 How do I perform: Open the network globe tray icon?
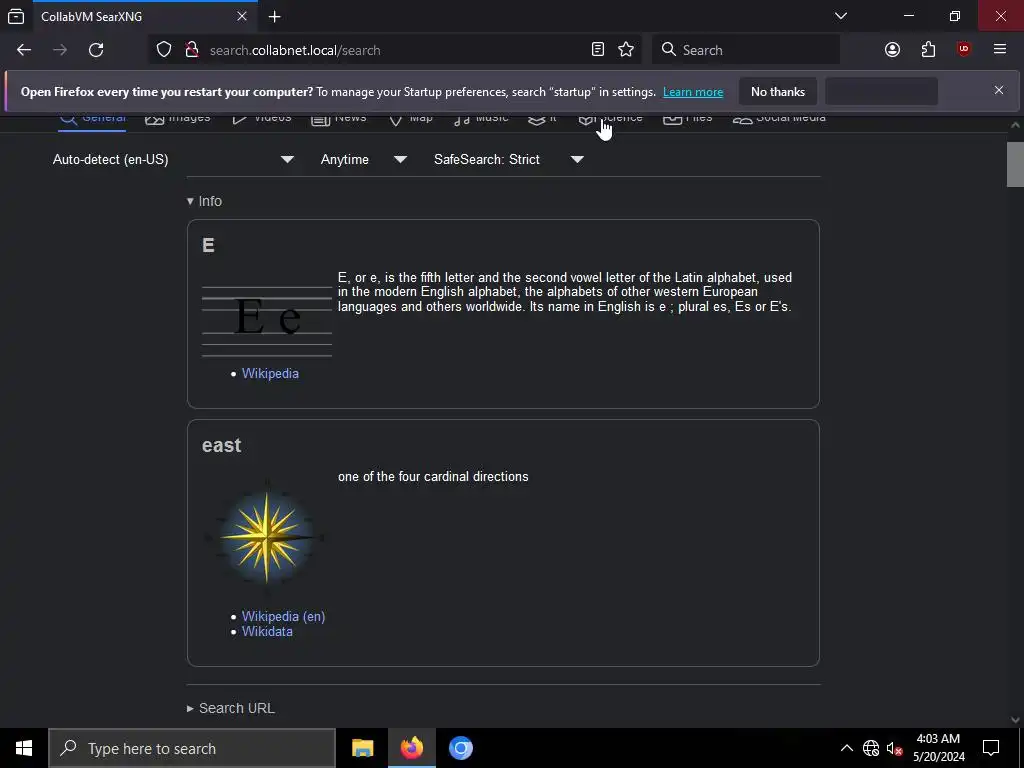pos(871,748)
